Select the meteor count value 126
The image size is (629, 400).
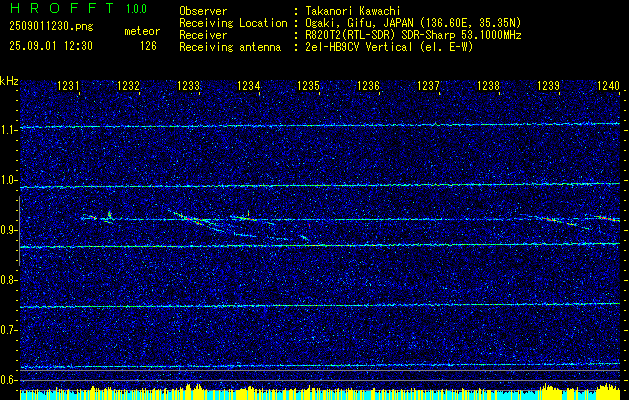(x=148, y=46)
